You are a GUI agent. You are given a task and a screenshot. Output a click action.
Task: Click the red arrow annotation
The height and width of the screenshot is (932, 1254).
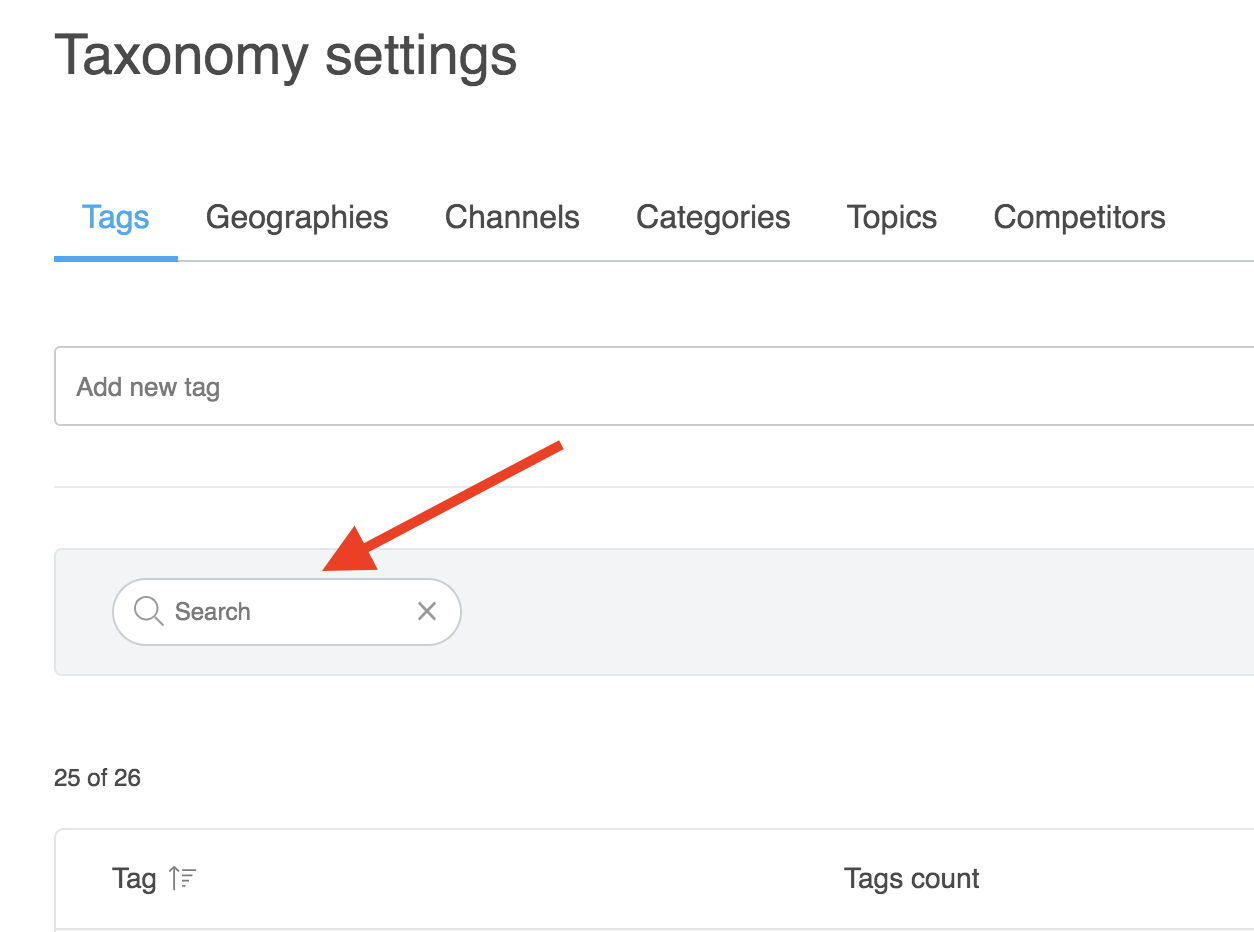pos(450,506)
